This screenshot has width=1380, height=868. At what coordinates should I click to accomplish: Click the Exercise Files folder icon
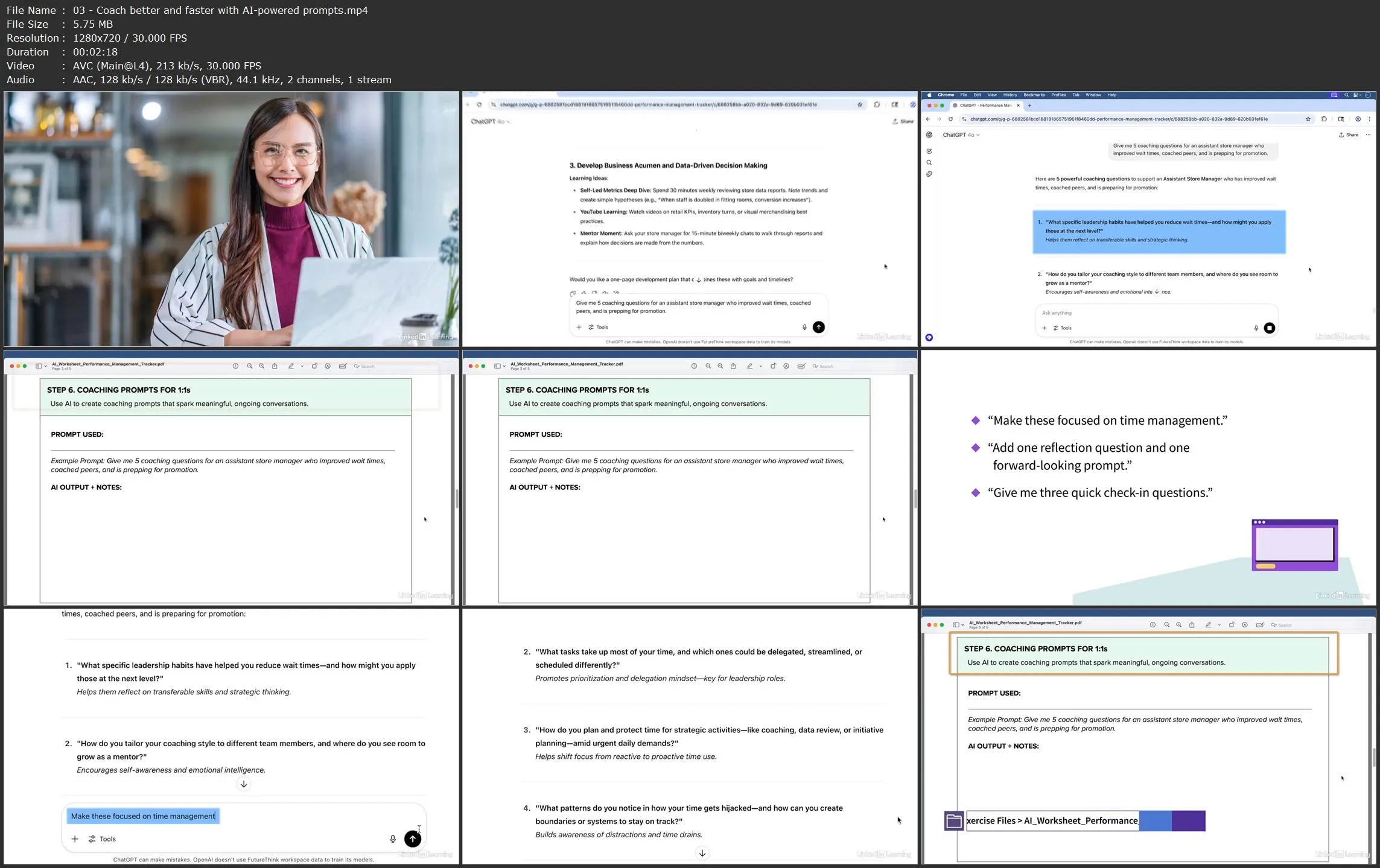954,821
